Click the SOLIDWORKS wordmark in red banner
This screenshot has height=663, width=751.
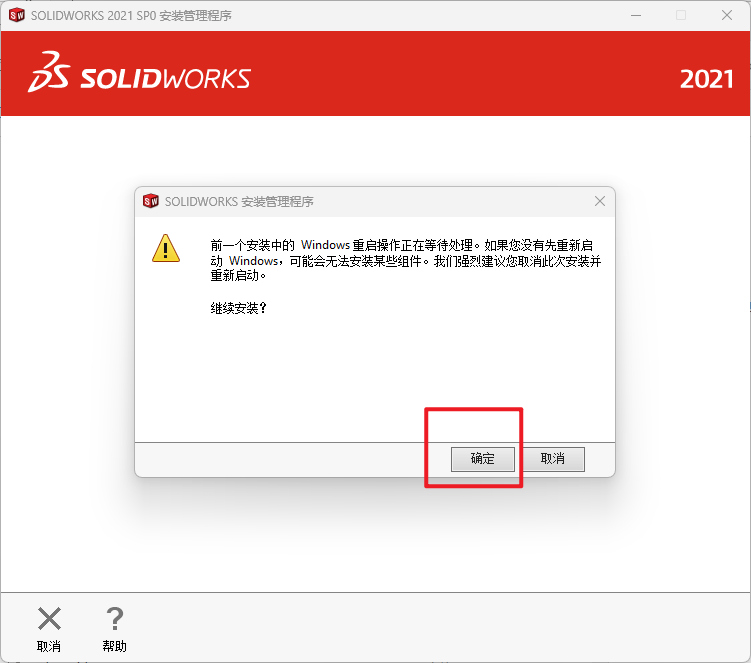pyautogui.click(x=165, y=79)
